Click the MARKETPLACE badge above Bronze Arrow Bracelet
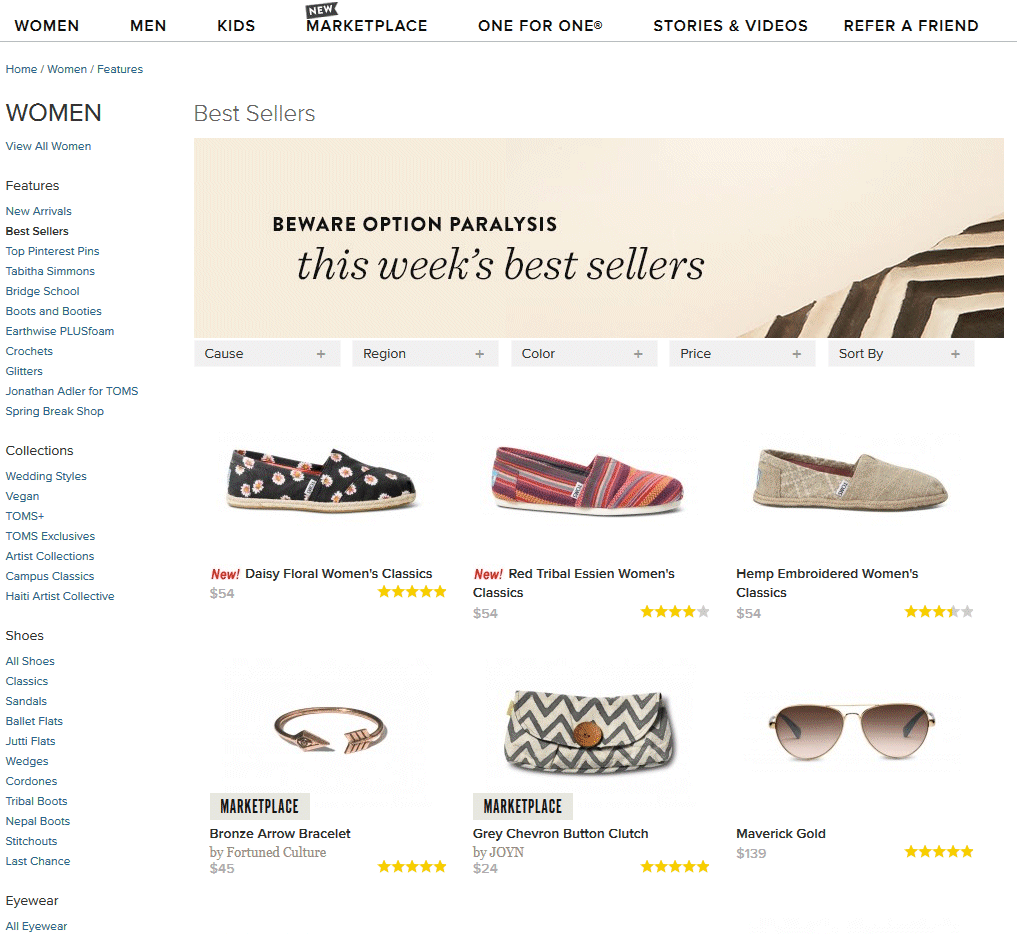 (x=260, y=806)
